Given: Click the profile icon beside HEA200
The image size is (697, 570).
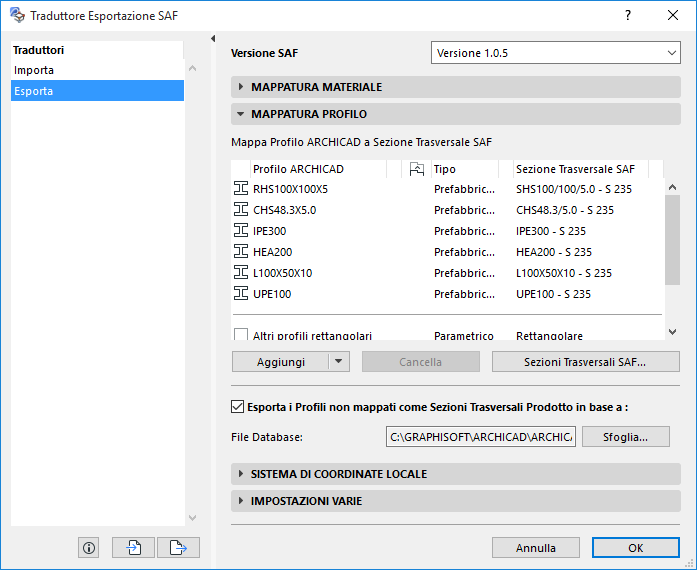Looking at the screenshot, I should pos(241,252).
